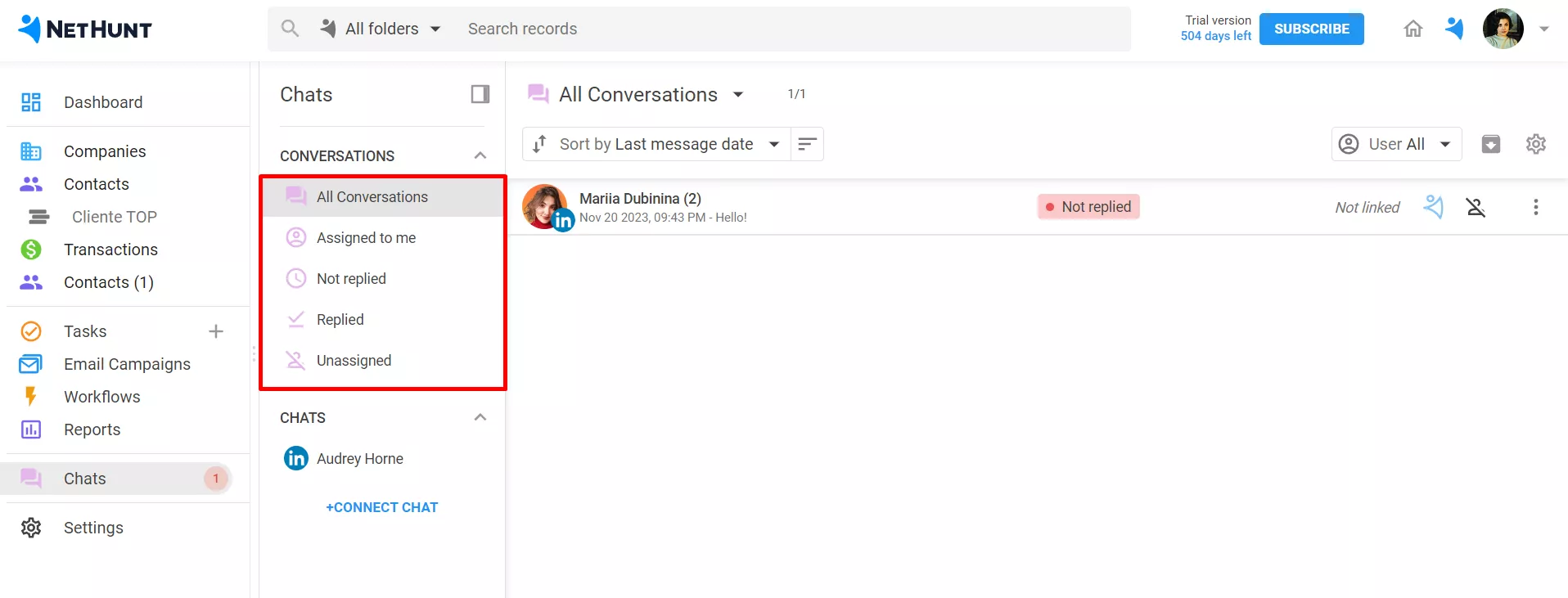Screen dimensions: 1568x598
Task: Click the NetHunt logo
Action: [85, 29]
